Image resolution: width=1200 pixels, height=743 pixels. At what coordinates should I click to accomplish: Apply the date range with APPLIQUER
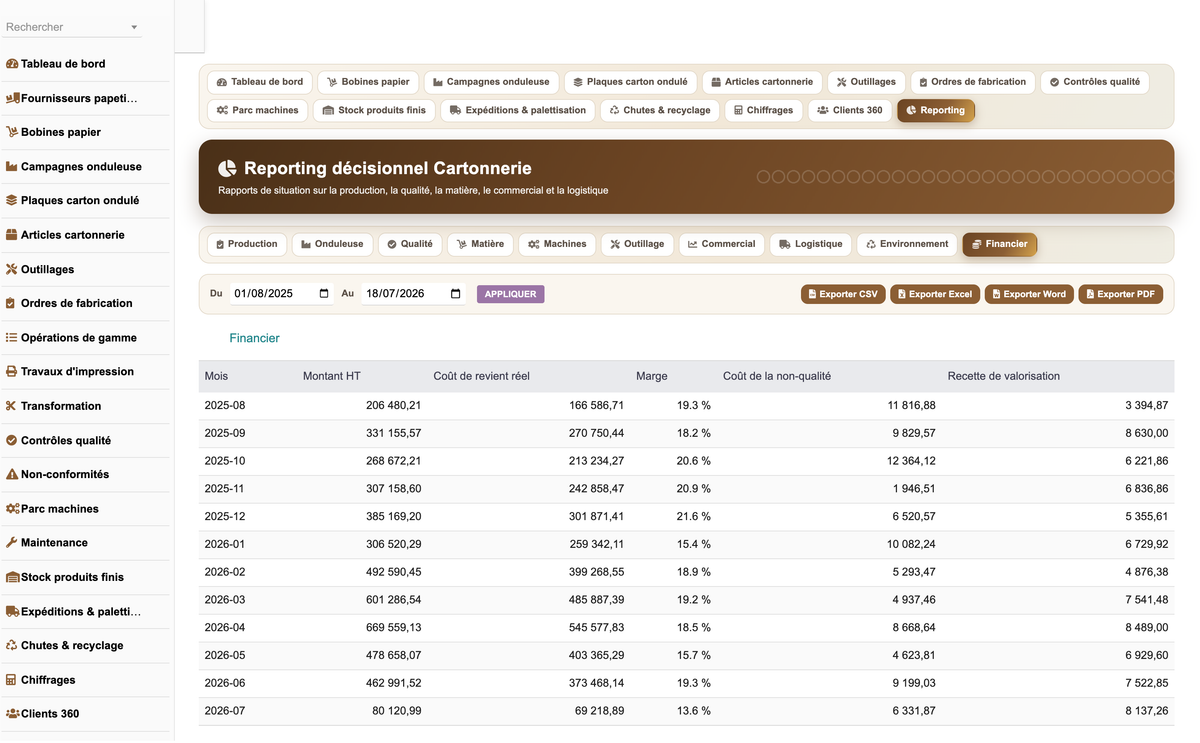coord(511,294)
